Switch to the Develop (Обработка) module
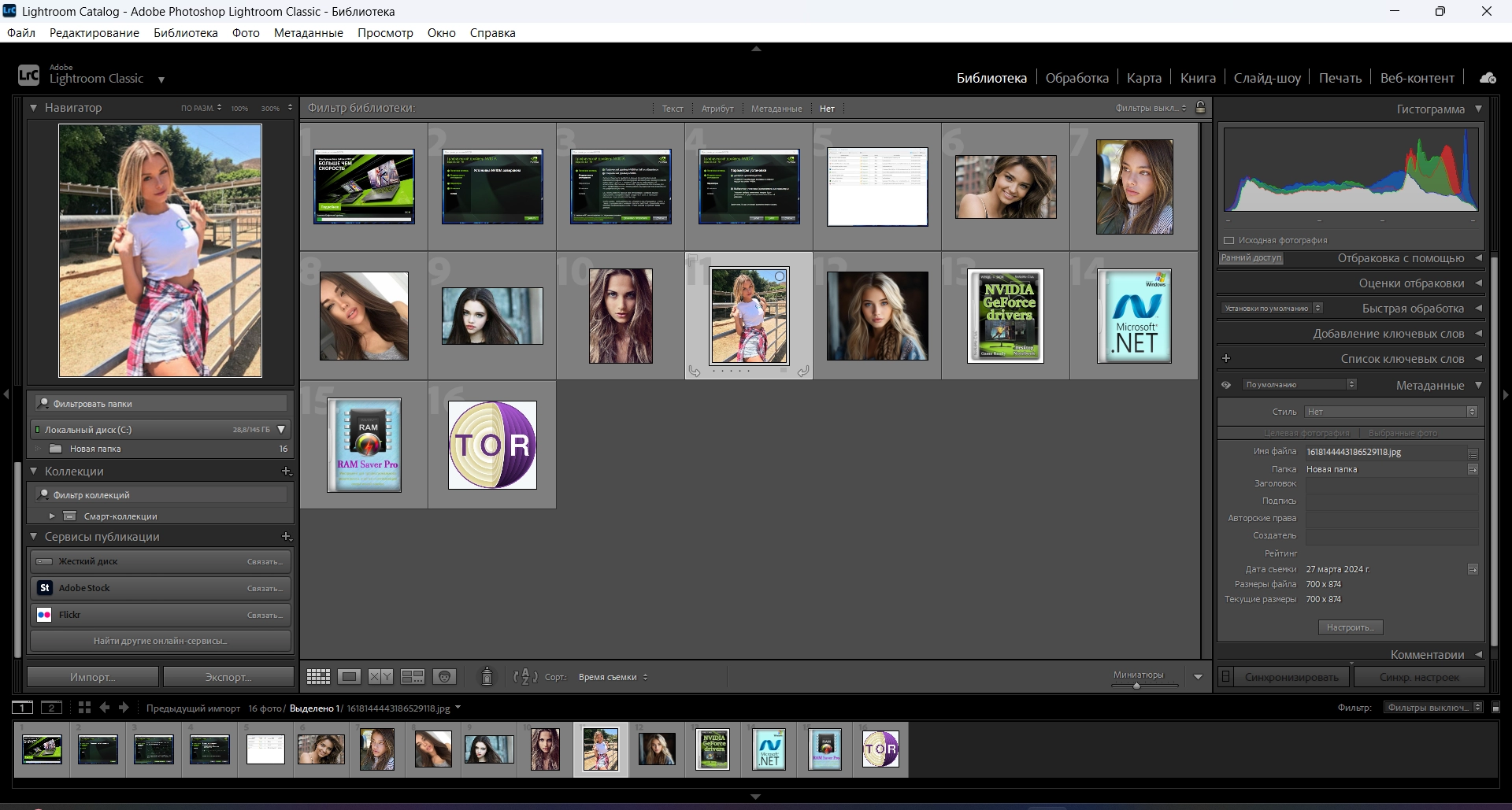The height and width of the screenshot is (810, 1512). [x=1077, y=78]
